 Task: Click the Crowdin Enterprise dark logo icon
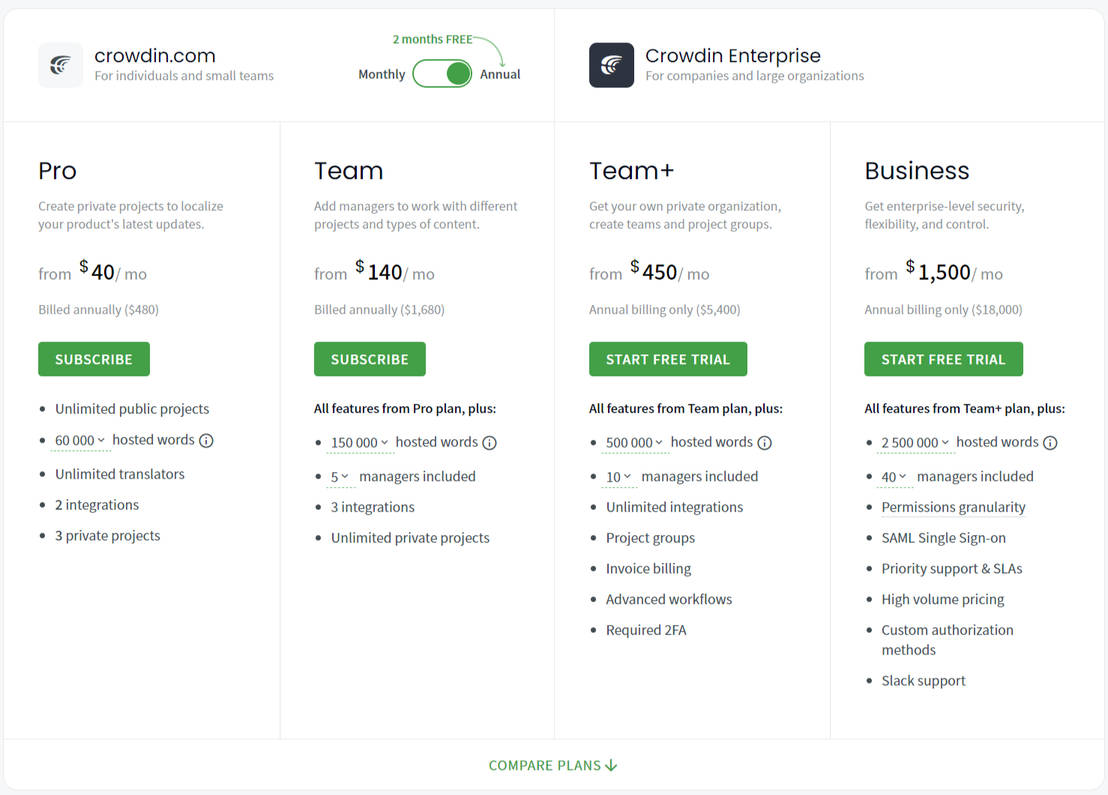click(x=611, y=65)
